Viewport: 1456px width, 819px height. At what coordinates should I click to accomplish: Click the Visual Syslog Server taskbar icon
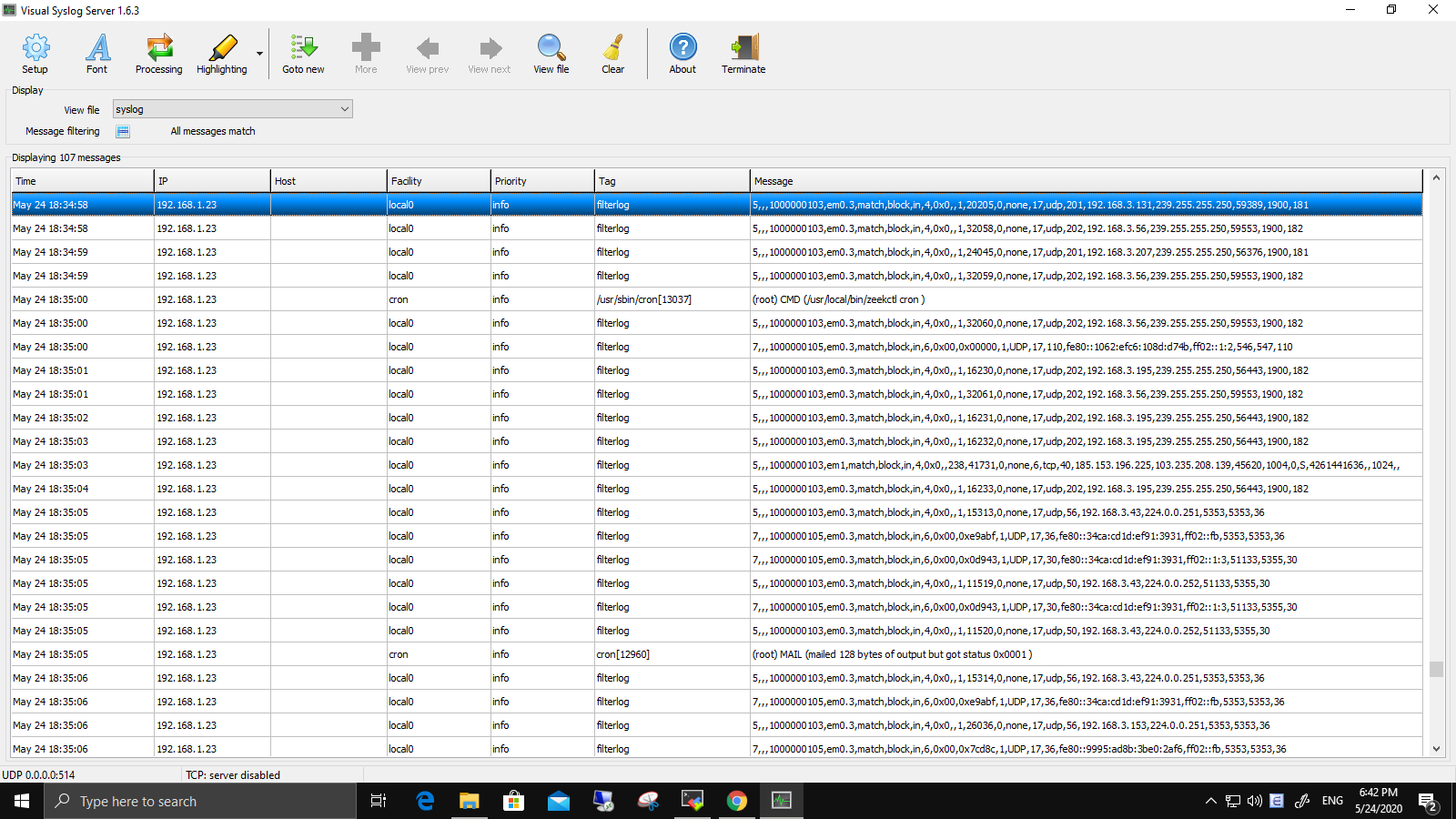tap(782, 801)
